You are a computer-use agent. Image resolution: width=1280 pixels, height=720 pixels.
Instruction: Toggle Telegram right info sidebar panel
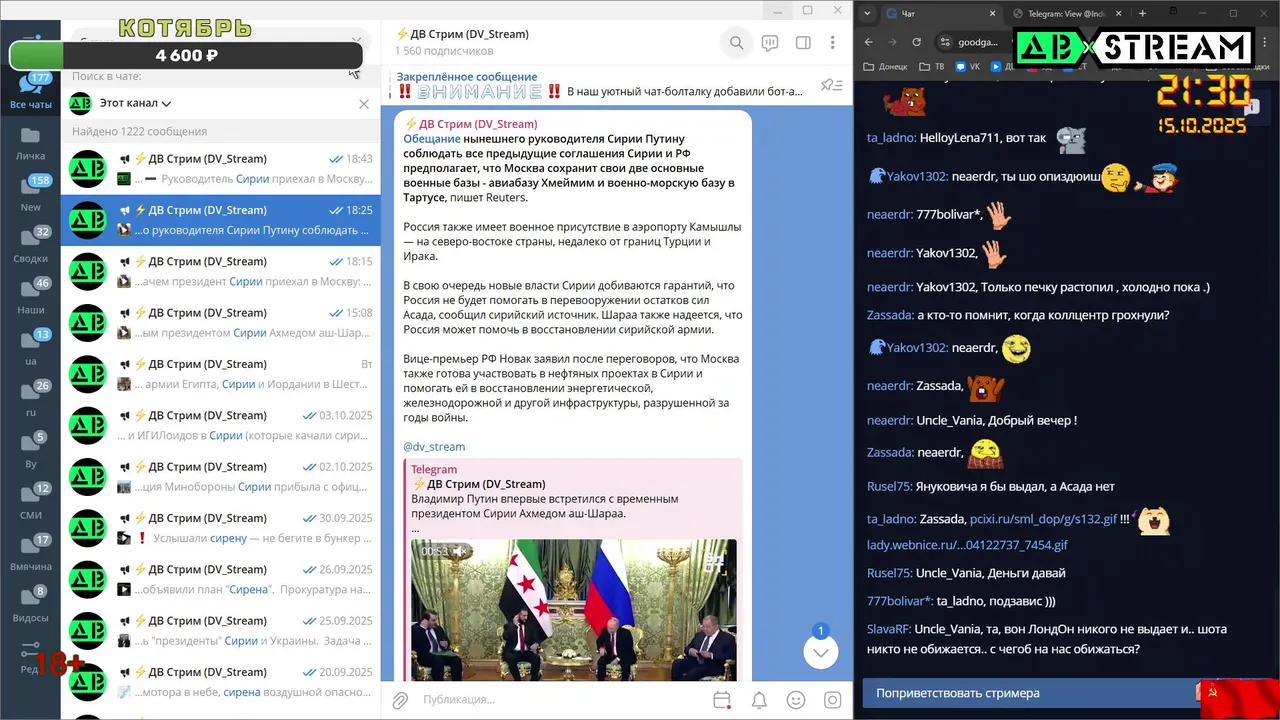point(803,43)
